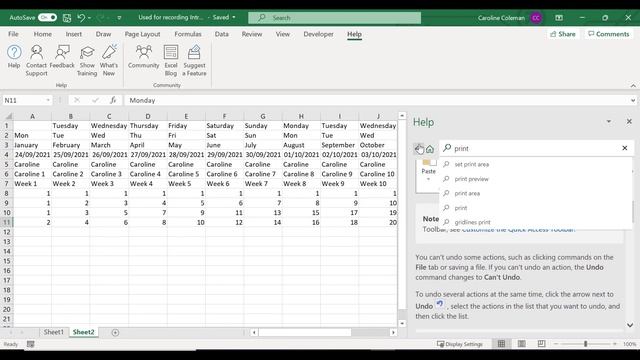Switch to the Sheet1 tab
The height and width of the screenshot is (360, 640).
pyautogui.click(x=53, y=332)
